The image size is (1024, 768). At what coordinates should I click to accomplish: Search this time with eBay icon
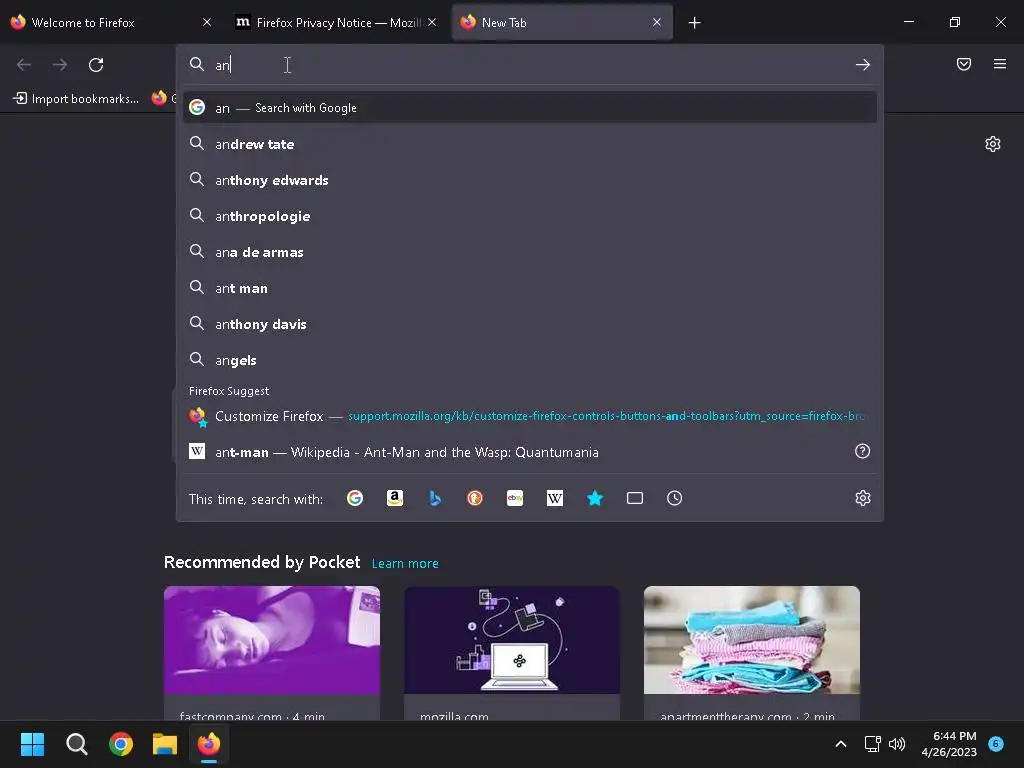click(515, 498)
